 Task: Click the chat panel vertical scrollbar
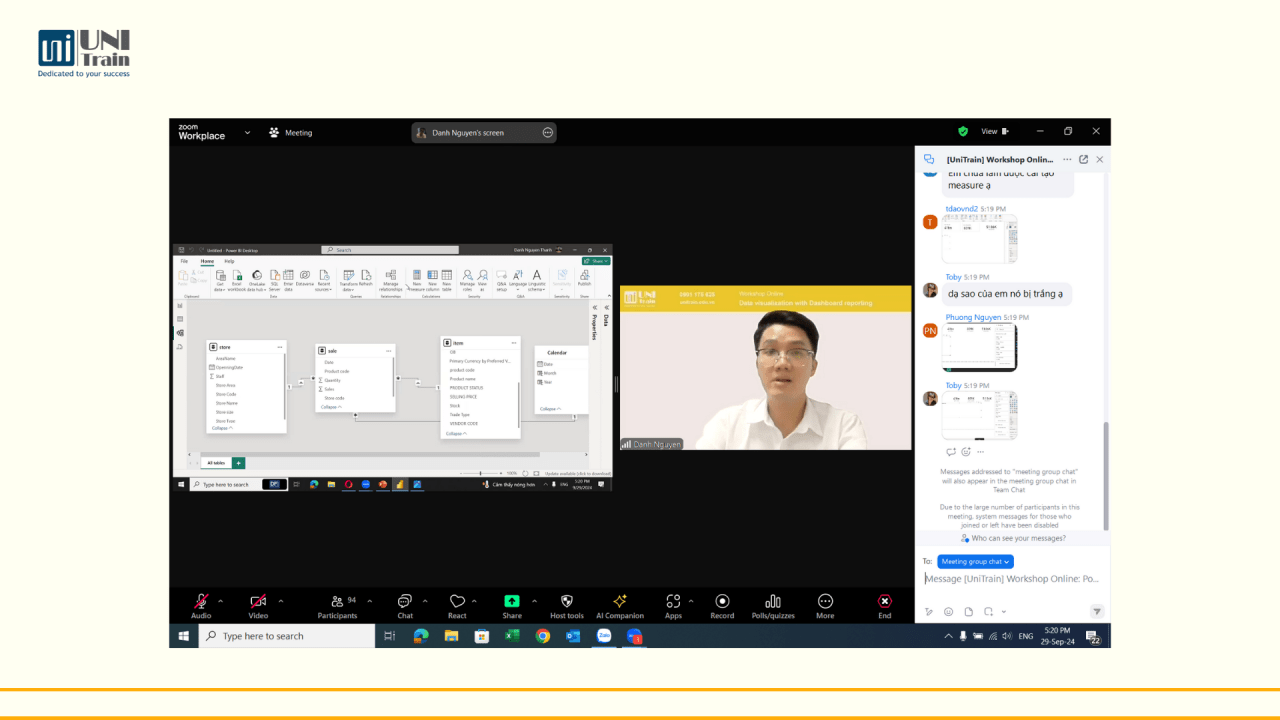pos(1106,475)
